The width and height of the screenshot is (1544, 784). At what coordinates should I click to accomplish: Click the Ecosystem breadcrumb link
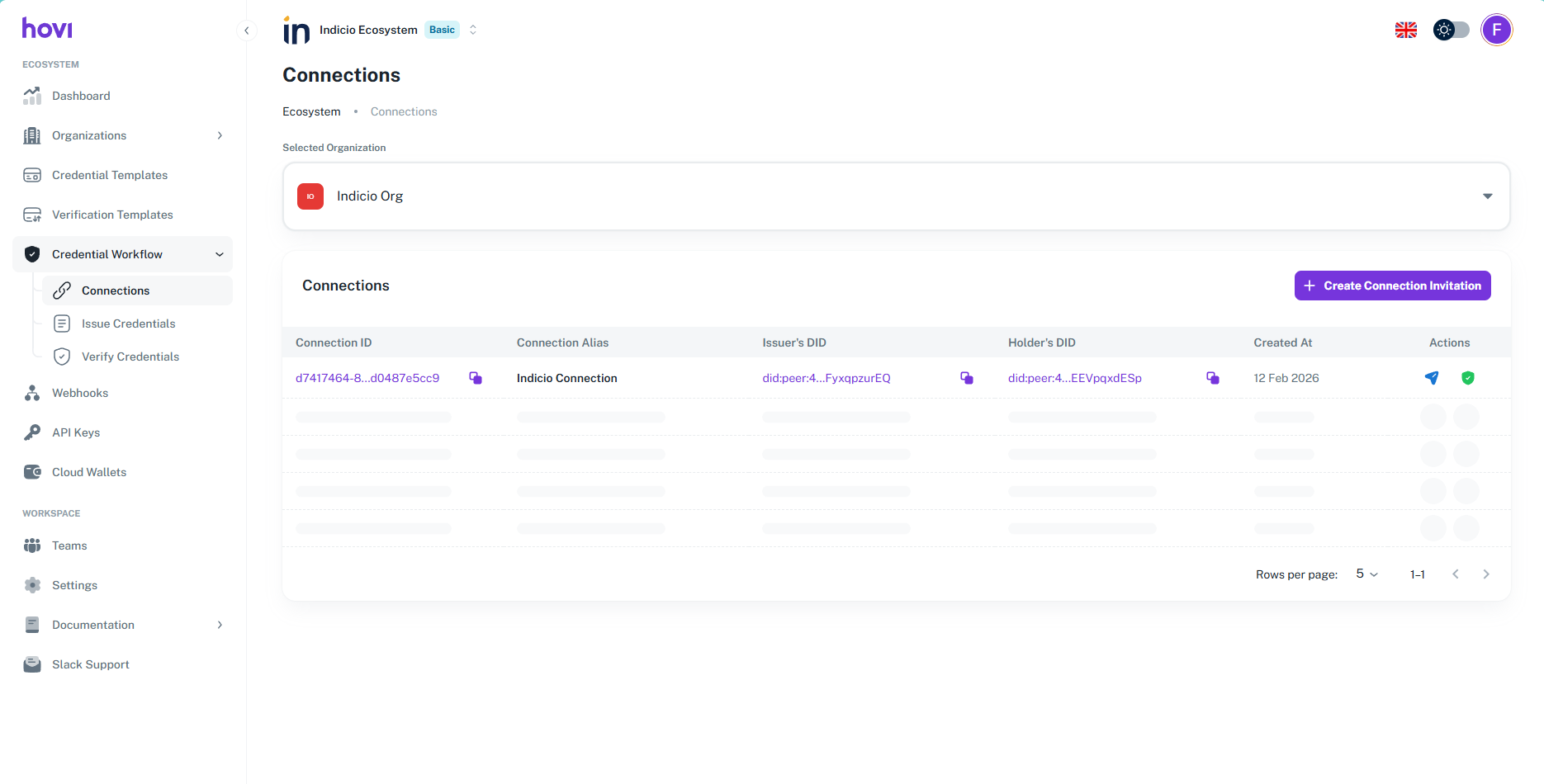pos(311,112)
